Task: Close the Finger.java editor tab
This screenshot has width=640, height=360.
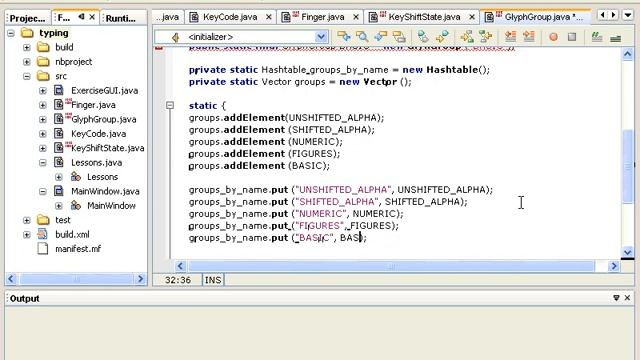Action: coord(356,17)
